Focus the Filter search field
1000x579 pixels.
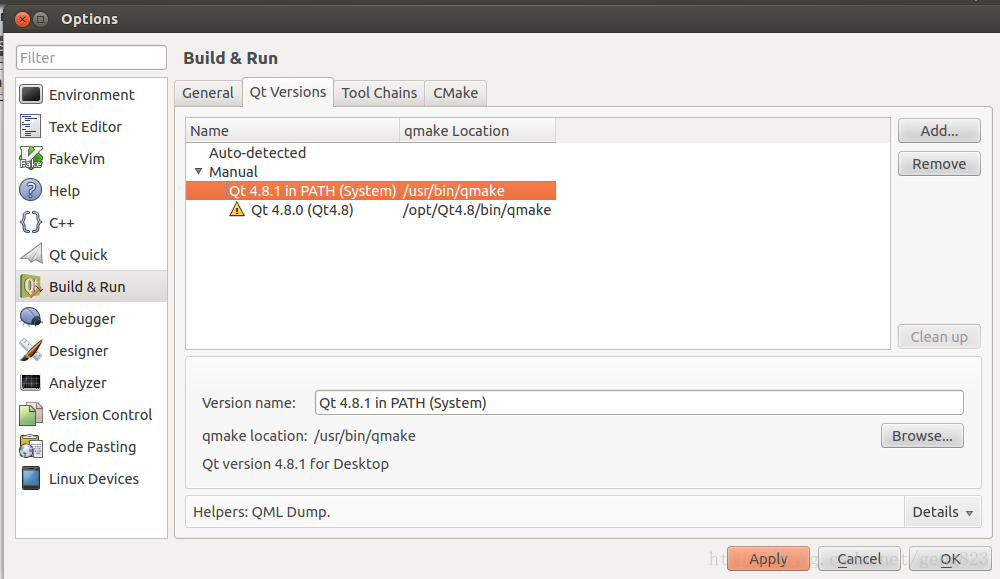pyautogui.click(x=91, y=57)
